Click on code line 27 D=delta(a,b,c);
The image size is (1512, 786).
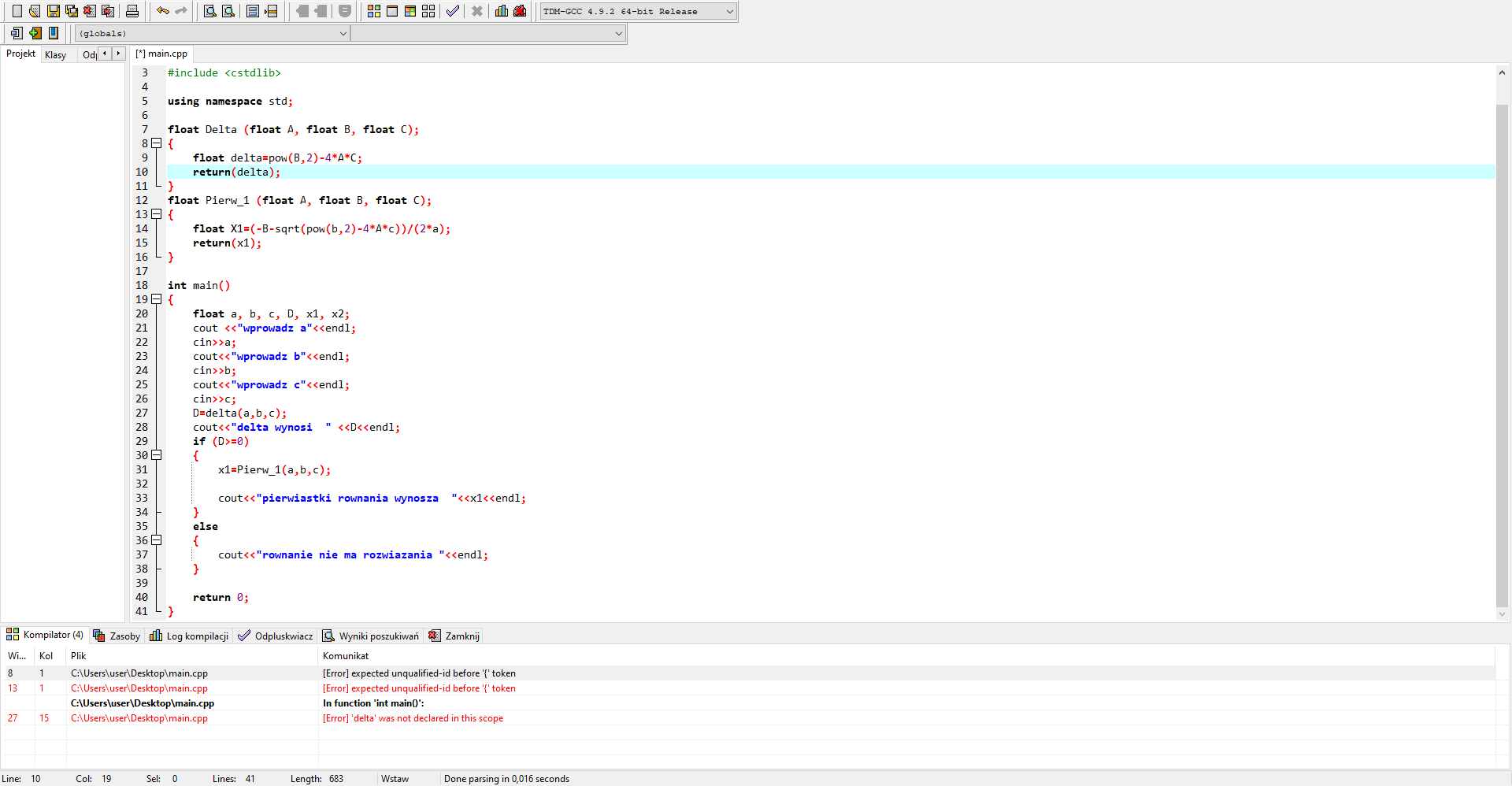(x=239, y=413)
